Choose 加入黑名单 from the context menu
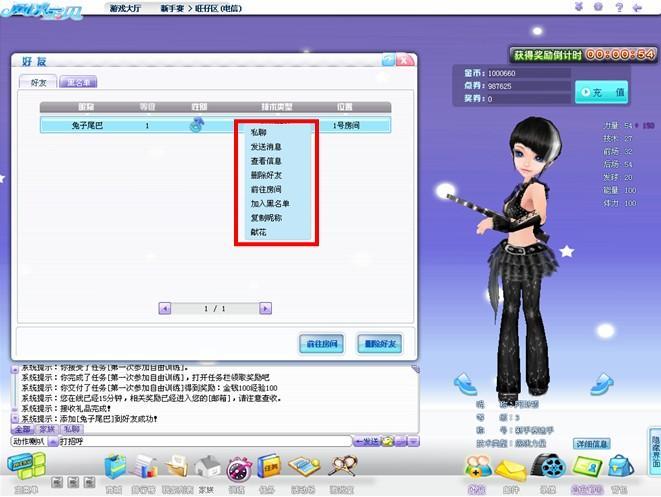The image size is (661, 497). pyautogui.click(x=270, y=204)
